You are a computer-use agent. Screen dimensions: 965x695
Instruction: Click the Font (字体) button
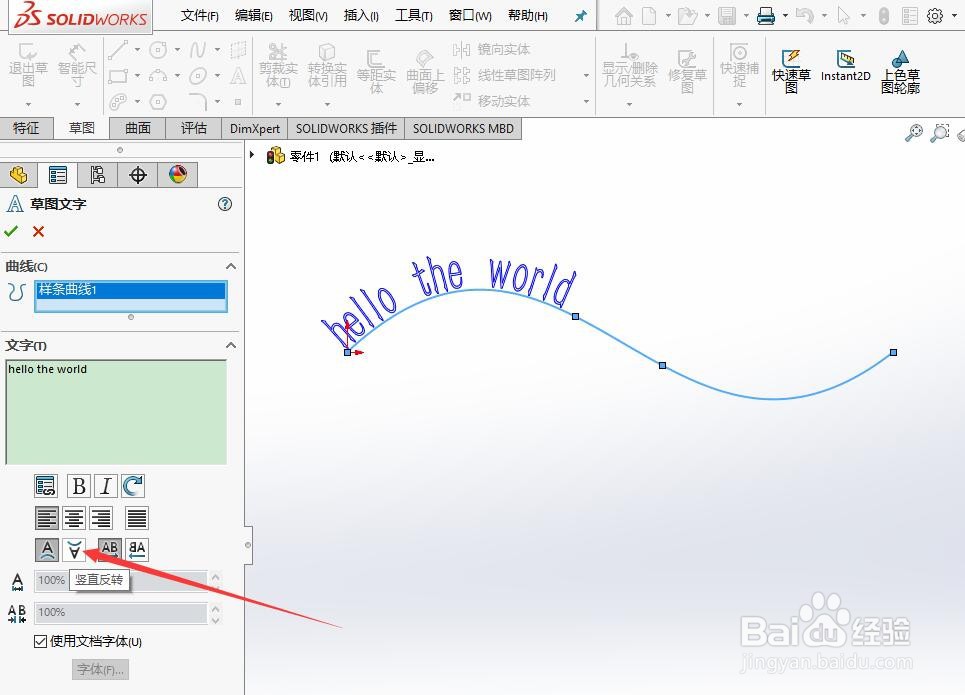(x=100, y=669)
